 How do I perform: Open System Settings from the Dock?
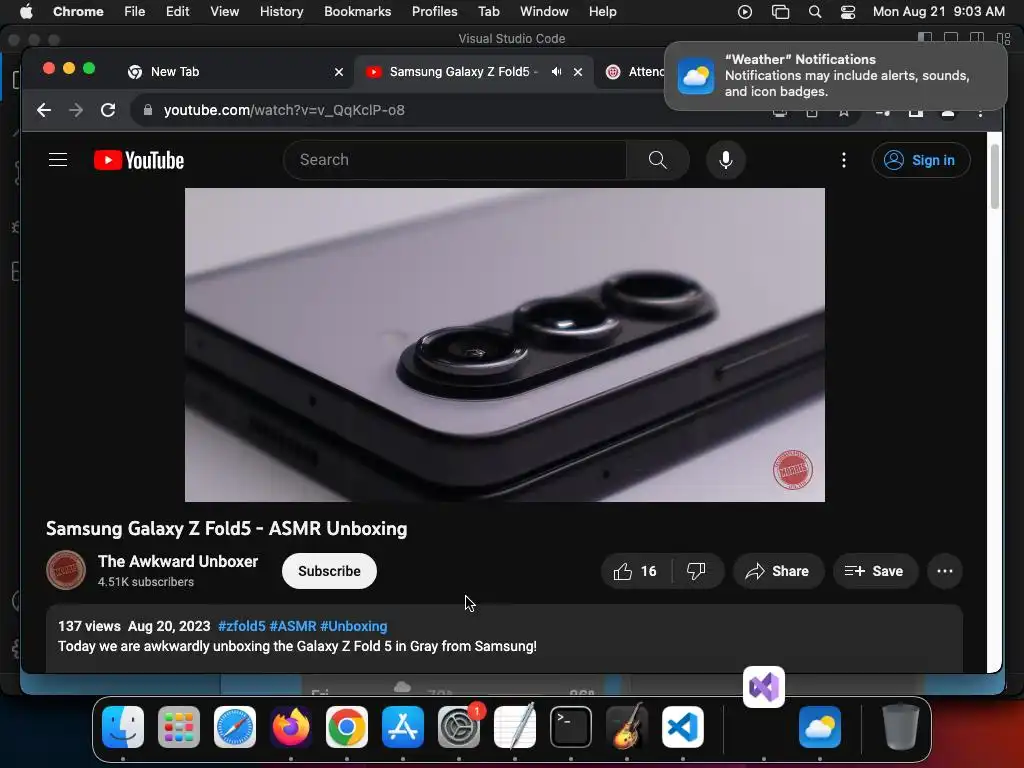pos(459,727)
